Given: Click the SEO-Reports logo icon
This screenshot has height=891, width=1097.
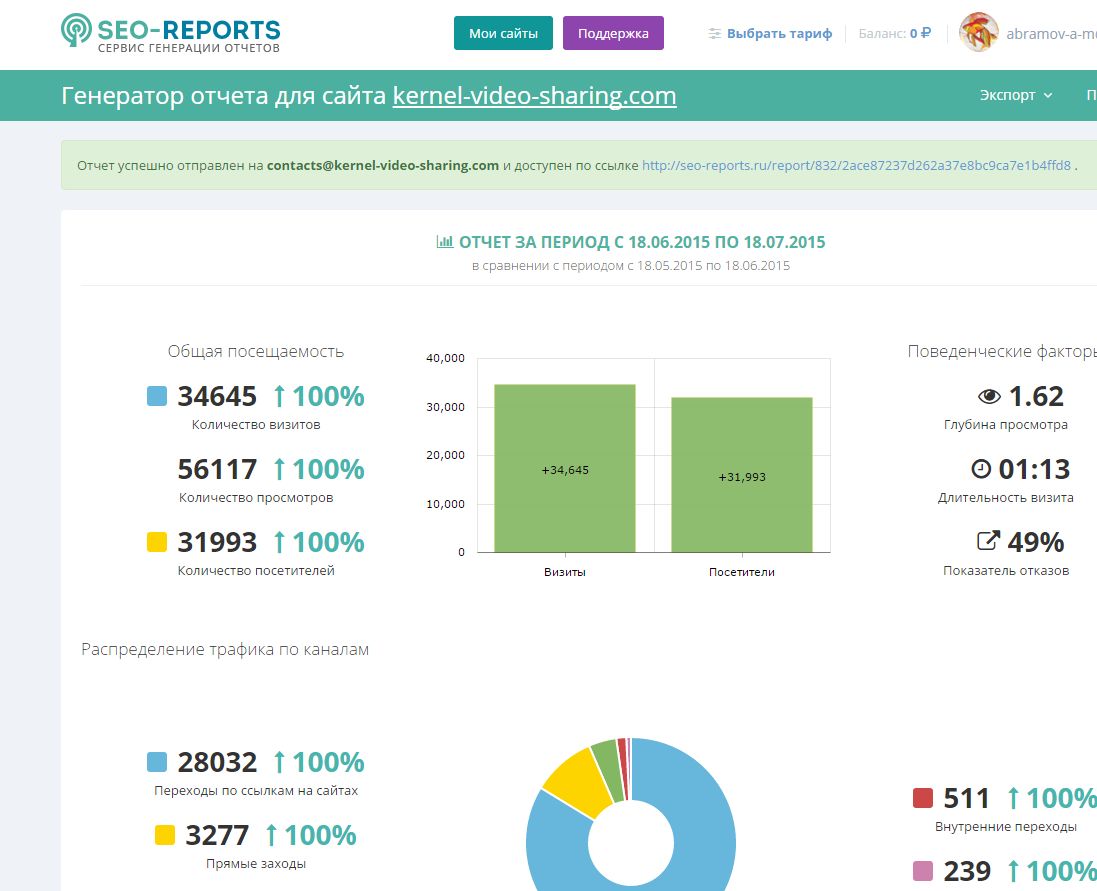Looking at the screenshot, I should [x=76, y=30].
